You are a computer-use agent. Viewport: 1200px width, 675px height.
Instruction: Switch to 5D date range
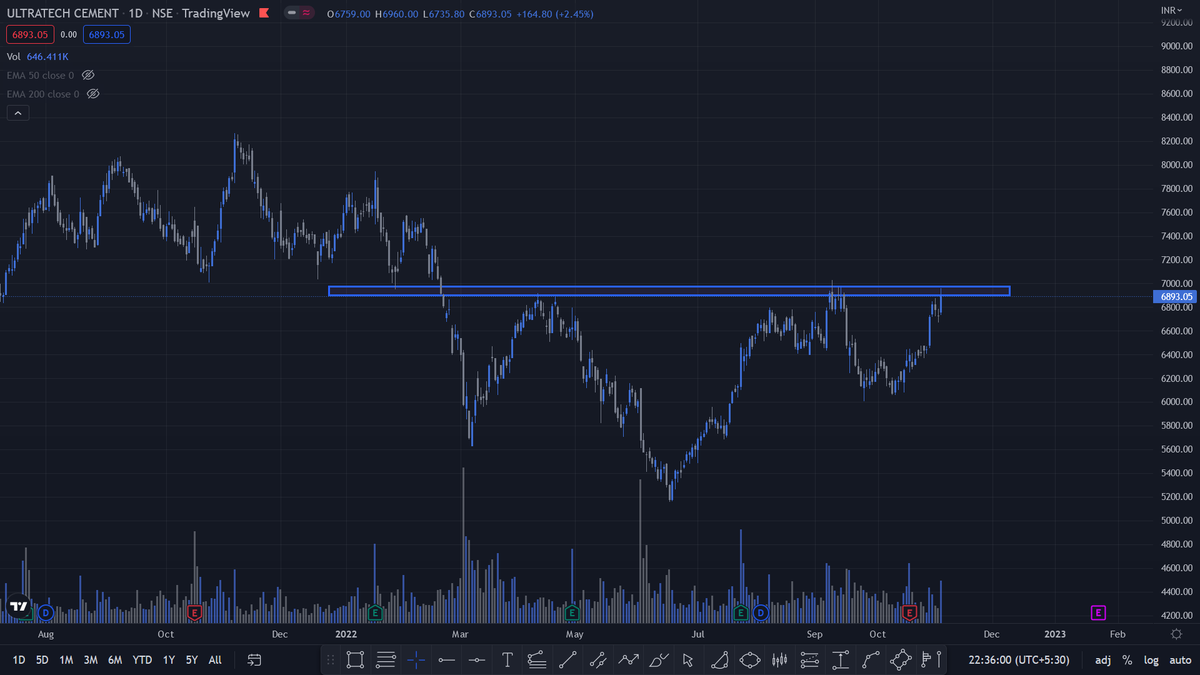pos(42,660)
